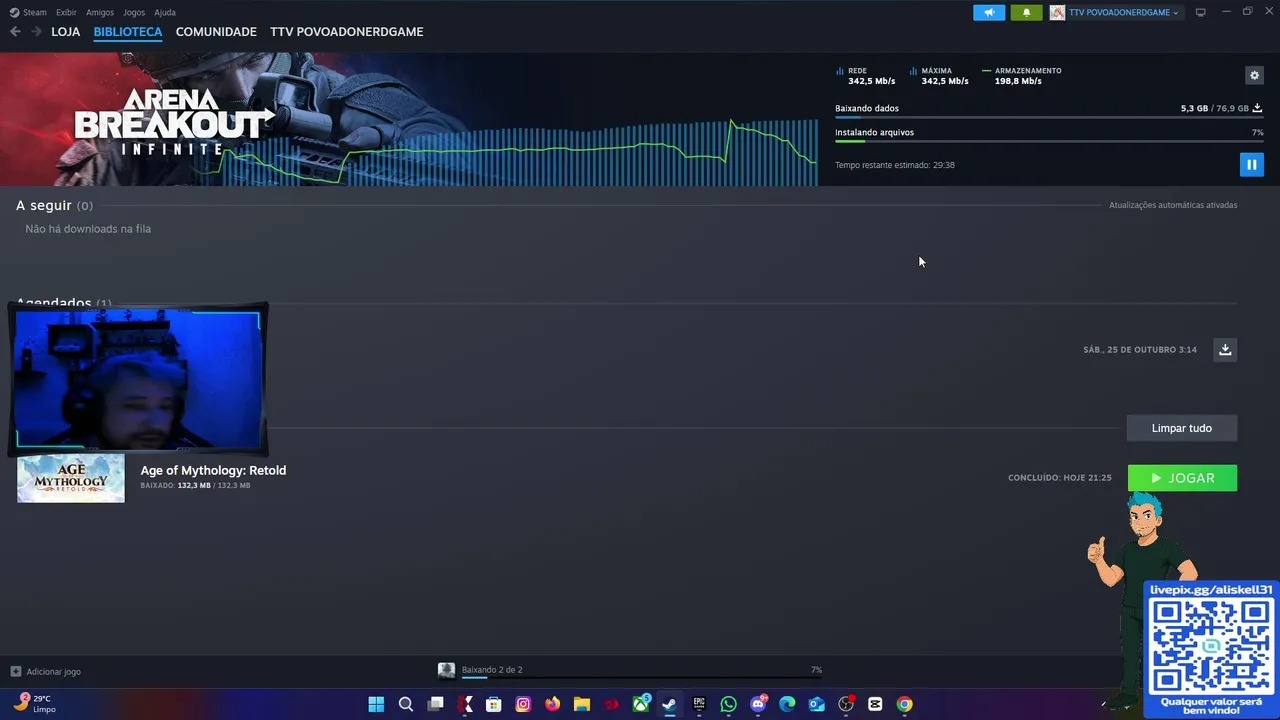
Task: Click the Age of Mythology: Retold title
Action: [x=213, y=470]
